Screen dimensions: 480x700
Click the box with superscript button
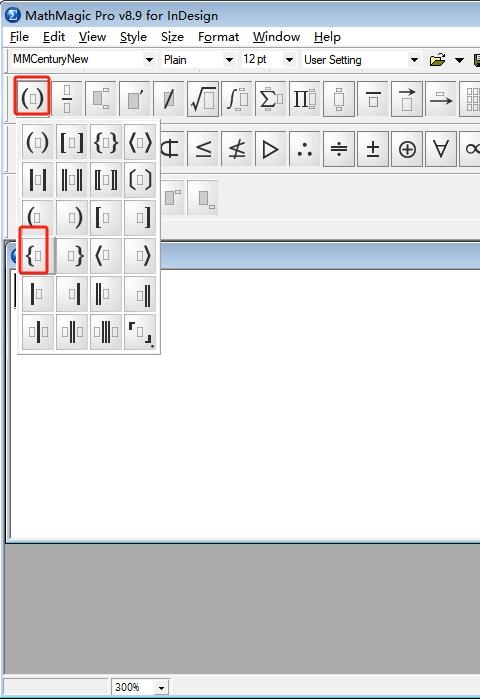[x=172, y=198]
